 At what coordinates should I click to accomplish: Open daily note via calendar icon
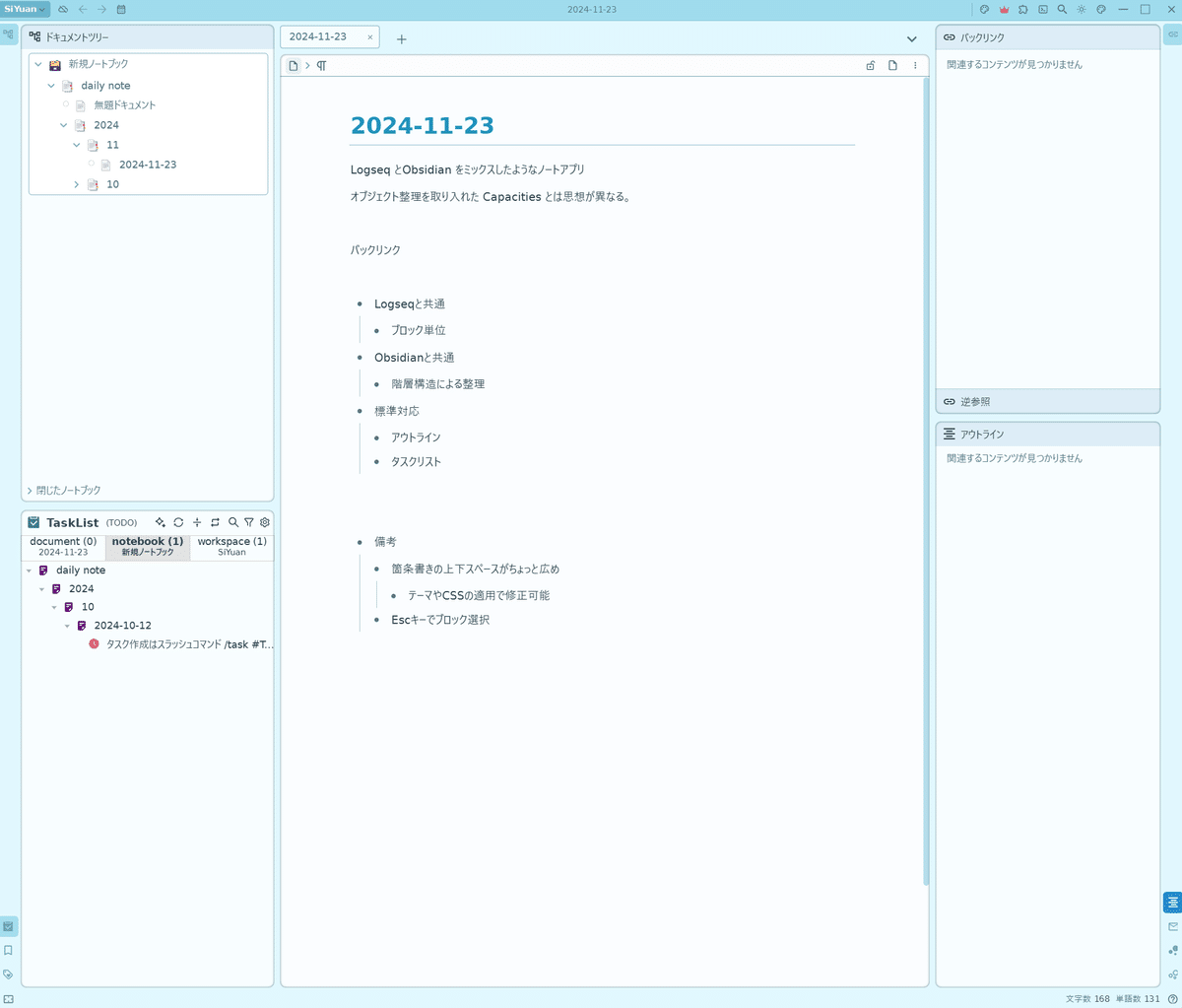point(121,9)
